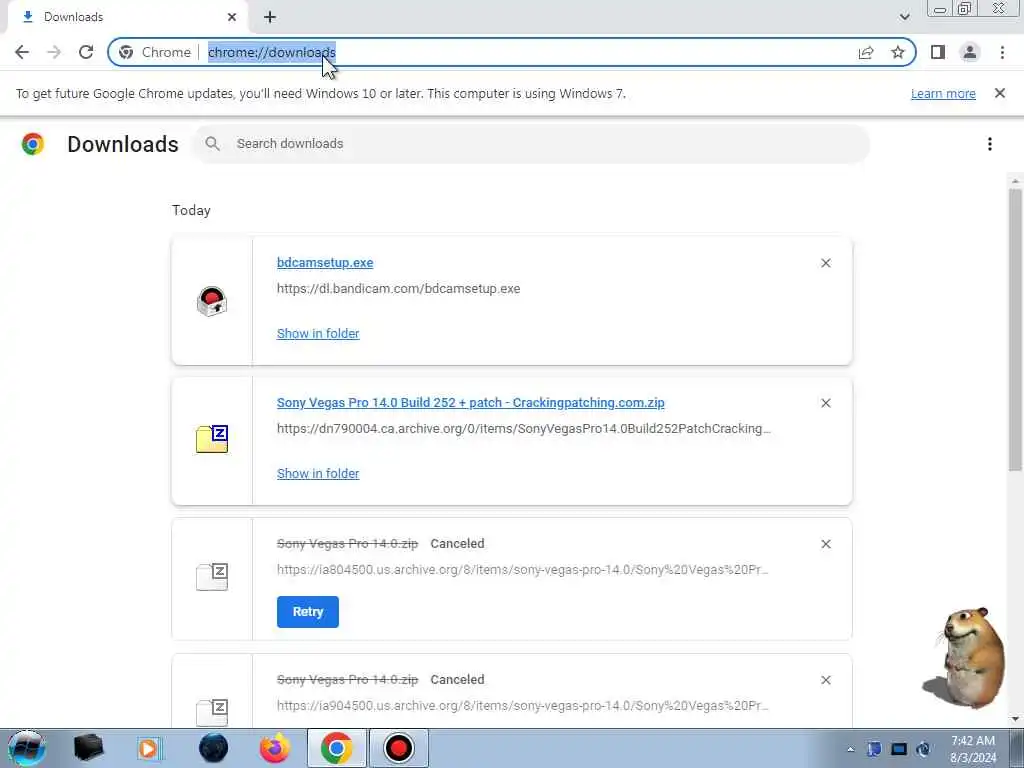Go back using the browser back arrow
1024x768 pixels.
[22, 52]
